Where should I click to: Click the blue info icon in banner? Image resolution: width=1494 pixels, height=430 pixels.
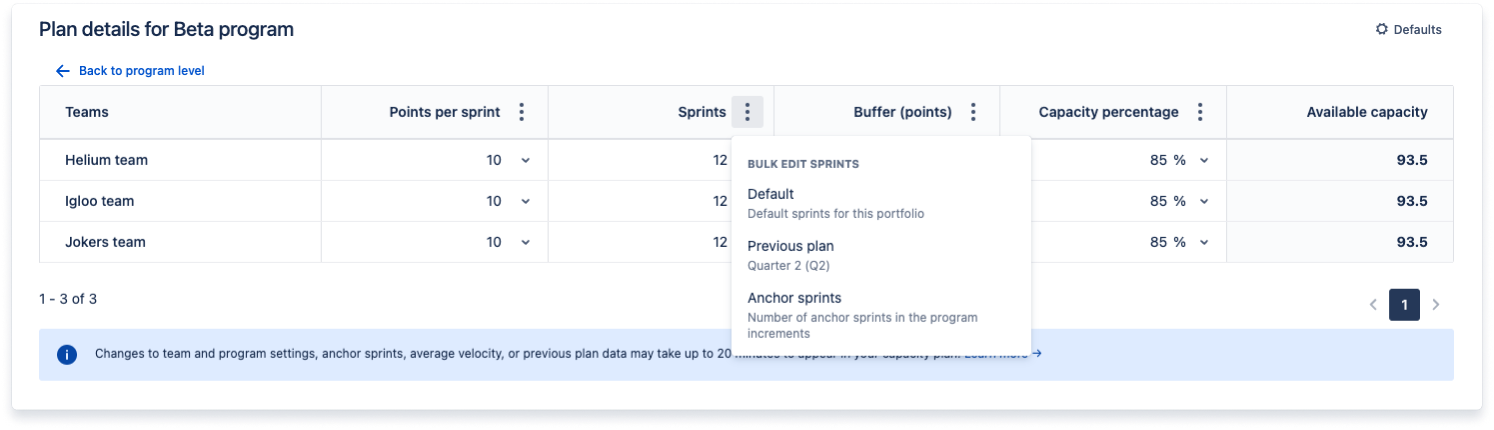(x=67, y=354)
